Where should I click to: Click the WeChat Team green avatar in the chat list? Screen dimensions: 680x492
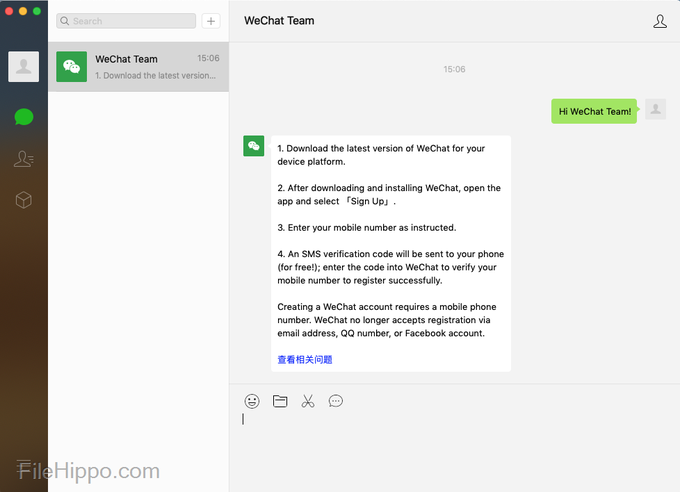click(72, 66)
